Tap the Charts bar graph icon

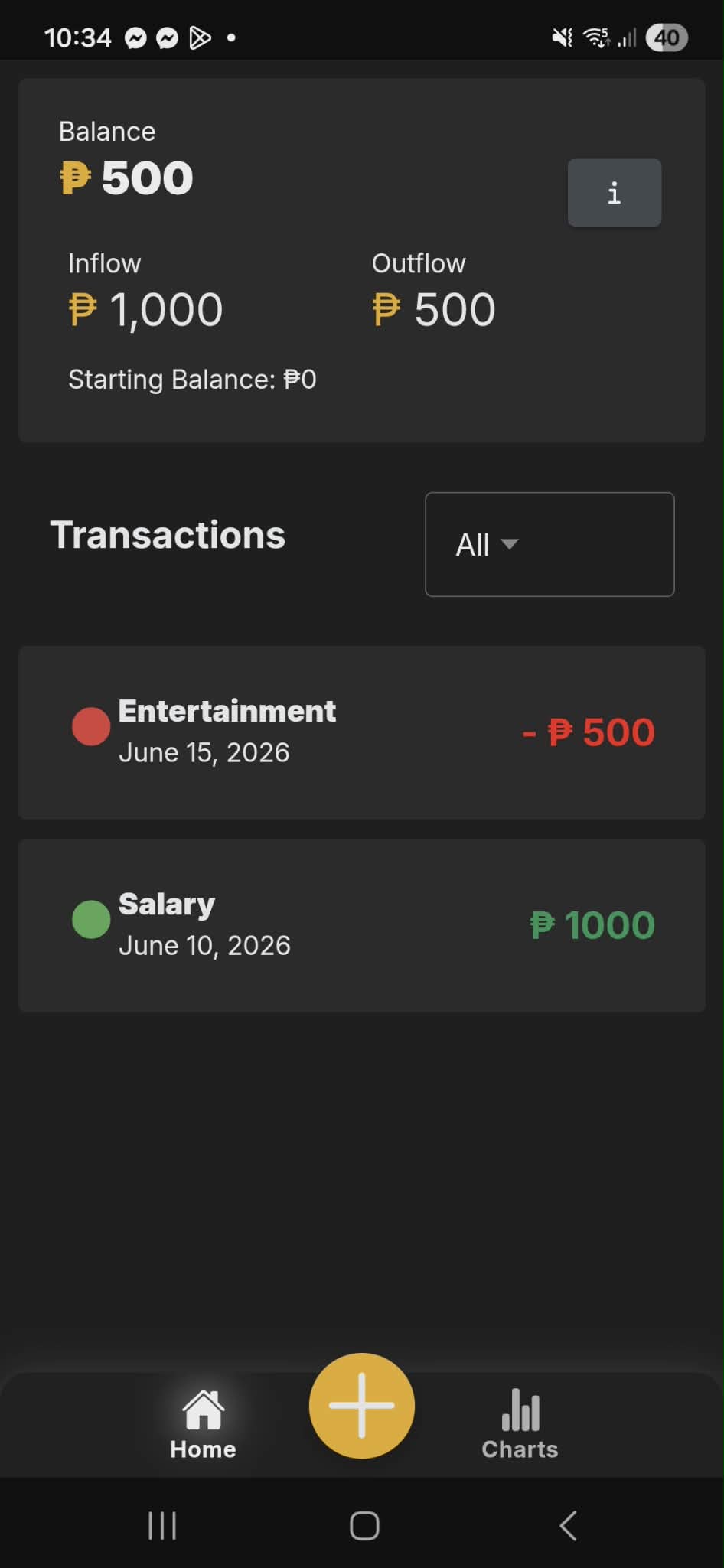(x=520, y=1410)
